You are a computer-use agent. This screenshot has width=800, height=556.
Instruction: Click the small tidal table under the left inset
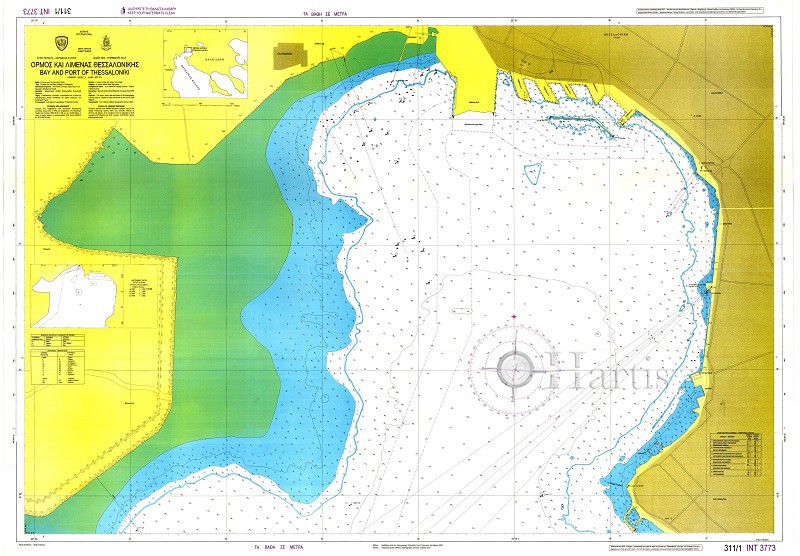pyautogui.click(x=58, y=341)
